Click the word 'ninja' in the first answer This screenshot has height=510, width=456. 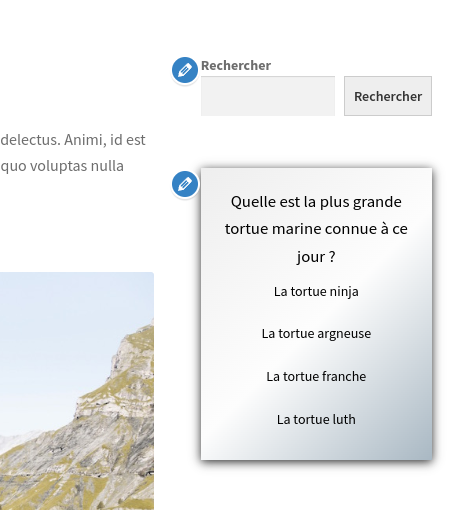(x=344, y=292)
